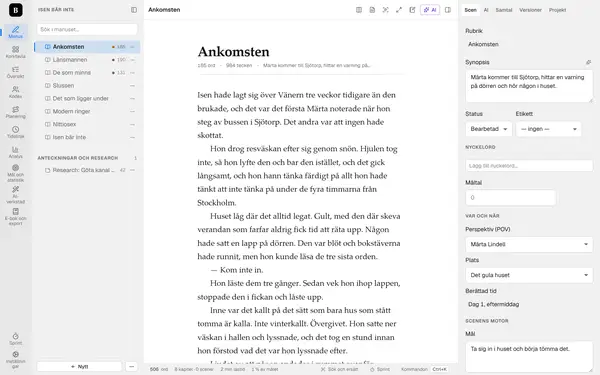Click the Anteckningar och research section header
Viewport: 600px width, 375px height.
(78, 158)
